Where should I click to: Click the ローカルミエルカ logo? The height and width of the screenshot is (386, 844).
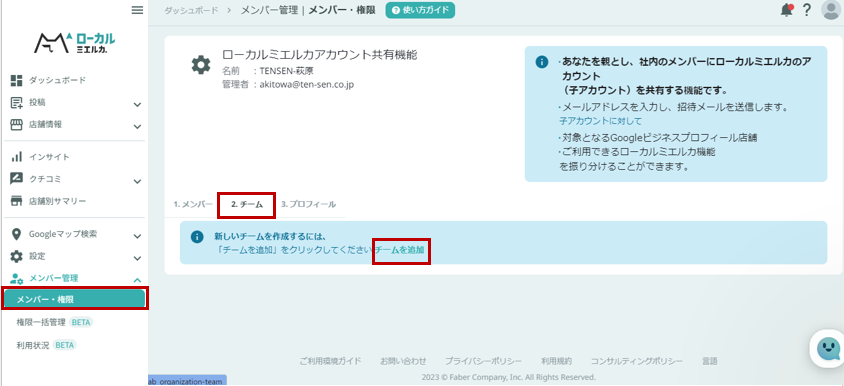[74, 43]
